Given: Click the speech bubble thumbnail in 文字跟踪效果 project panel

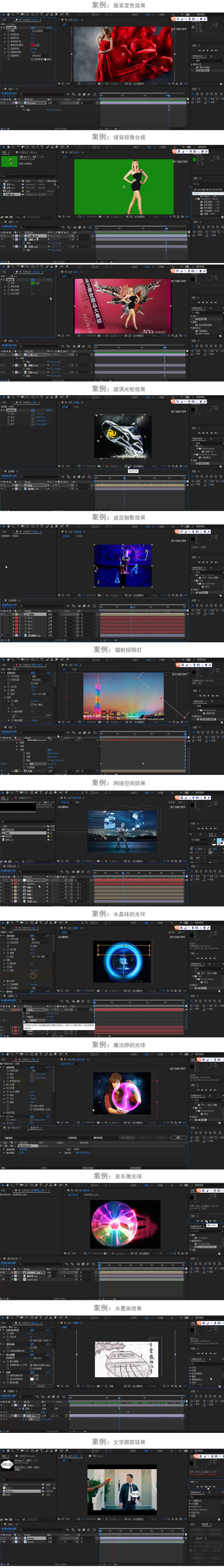Looking at the screenshot, I should coord(7,1465).
